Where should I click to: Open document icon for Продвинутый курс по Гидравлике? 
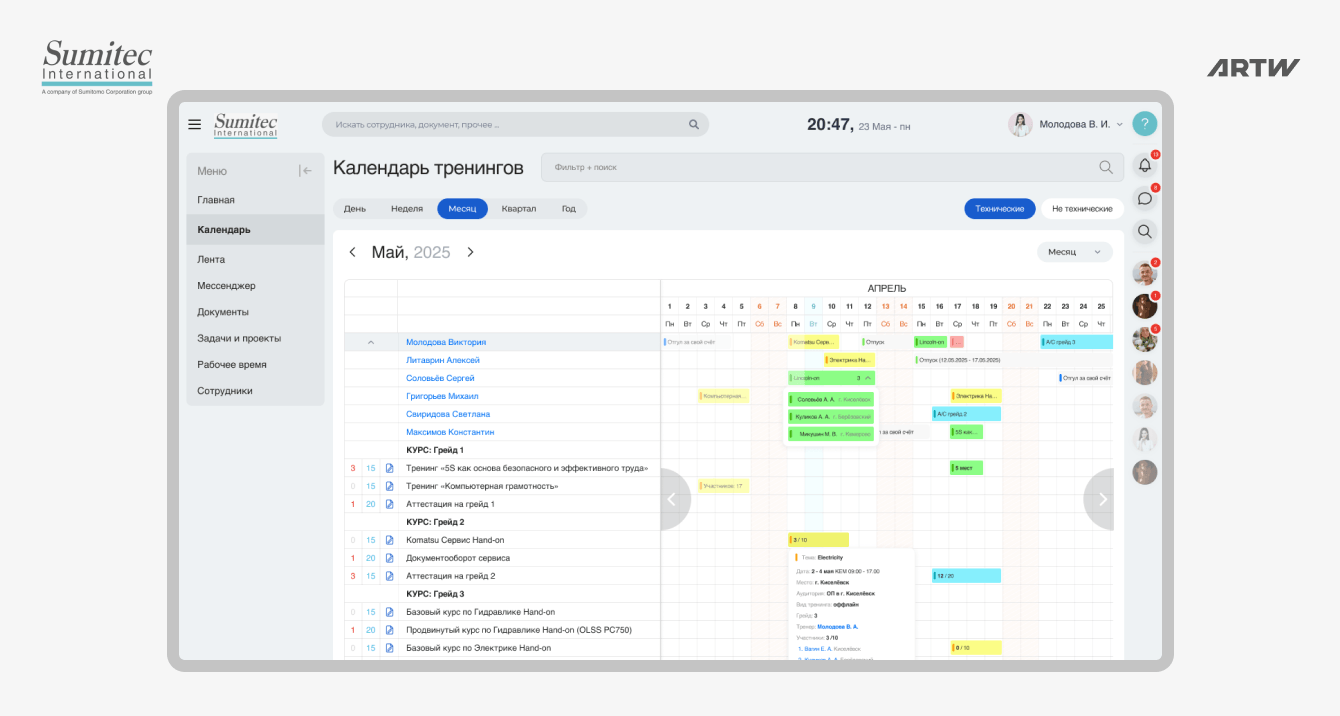390,630
